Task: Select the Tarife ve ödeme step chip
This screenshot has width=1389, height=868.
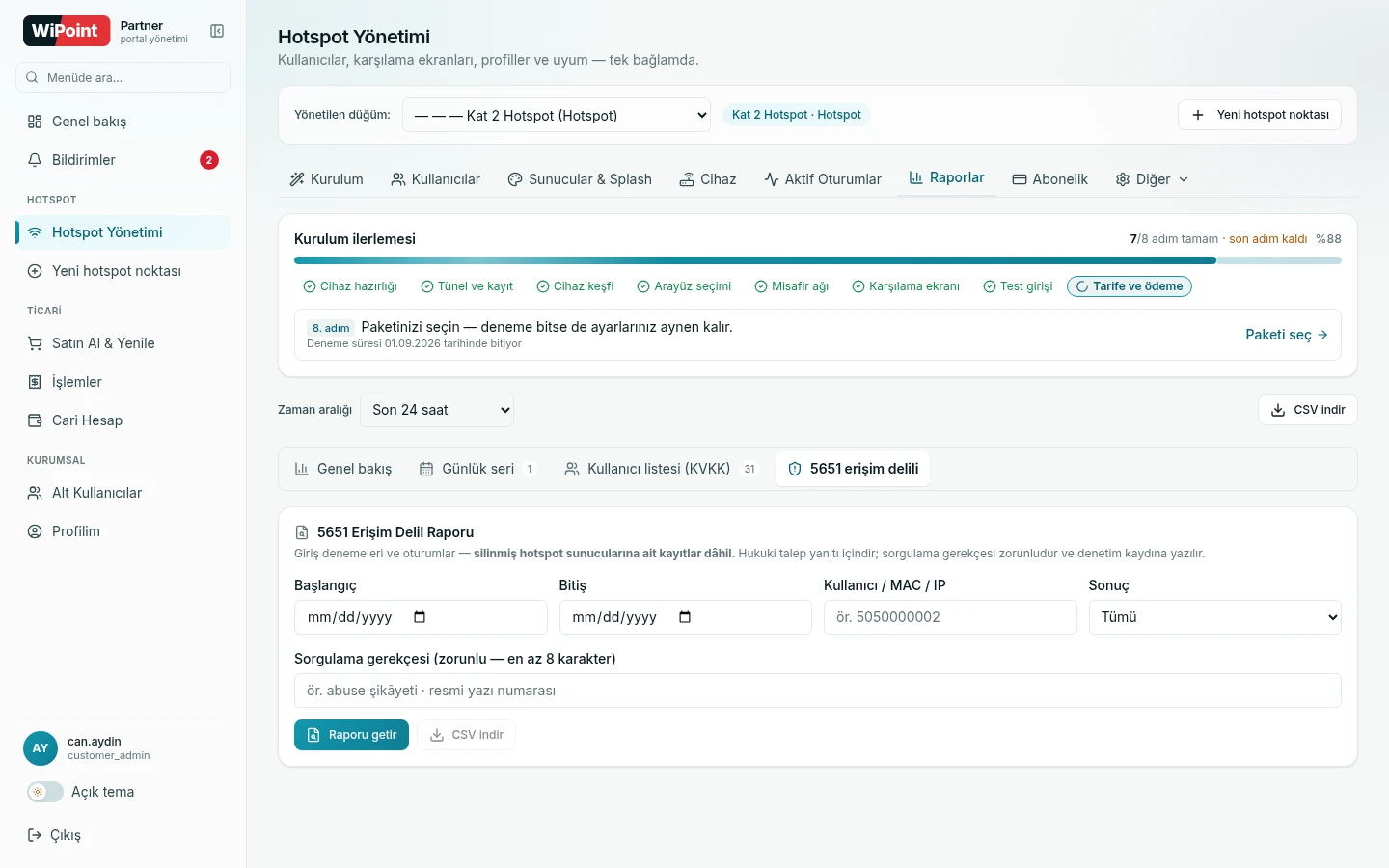Action: pos(1130,286)
